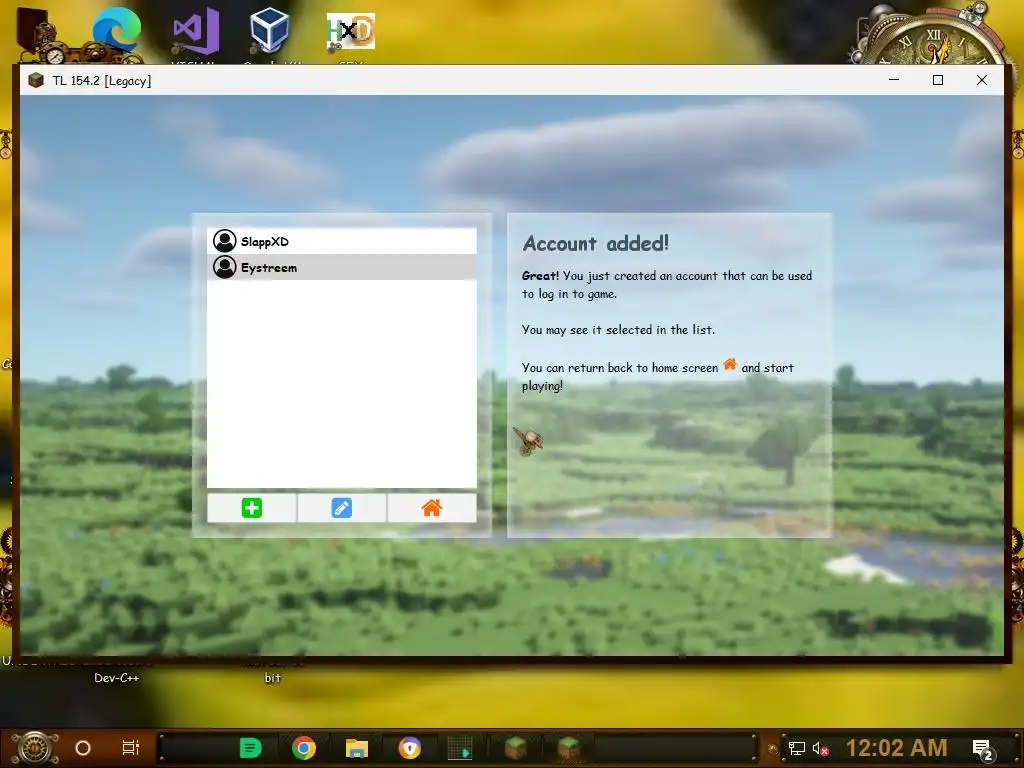Open the 12:02 AM taskbar clock
The height and width of the screenshot is (768, 1024).
(897, 748)
